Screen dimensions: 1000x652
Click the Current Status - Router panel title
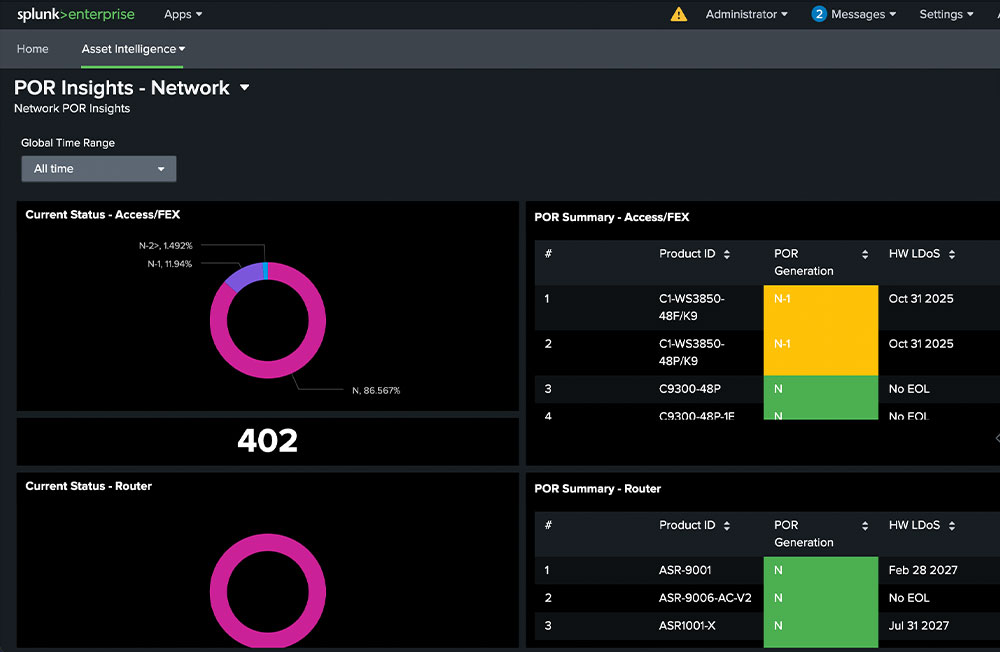pos(89,486)
